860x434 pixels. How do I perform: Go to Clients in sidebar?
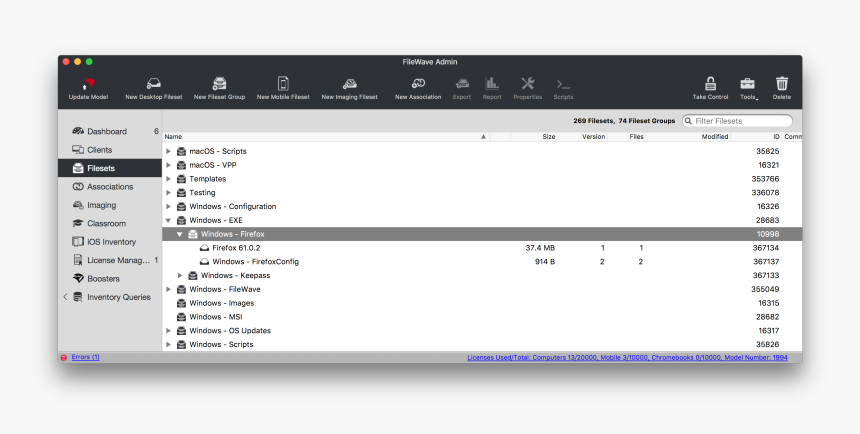pyautogui.click(x=110, y=150)
